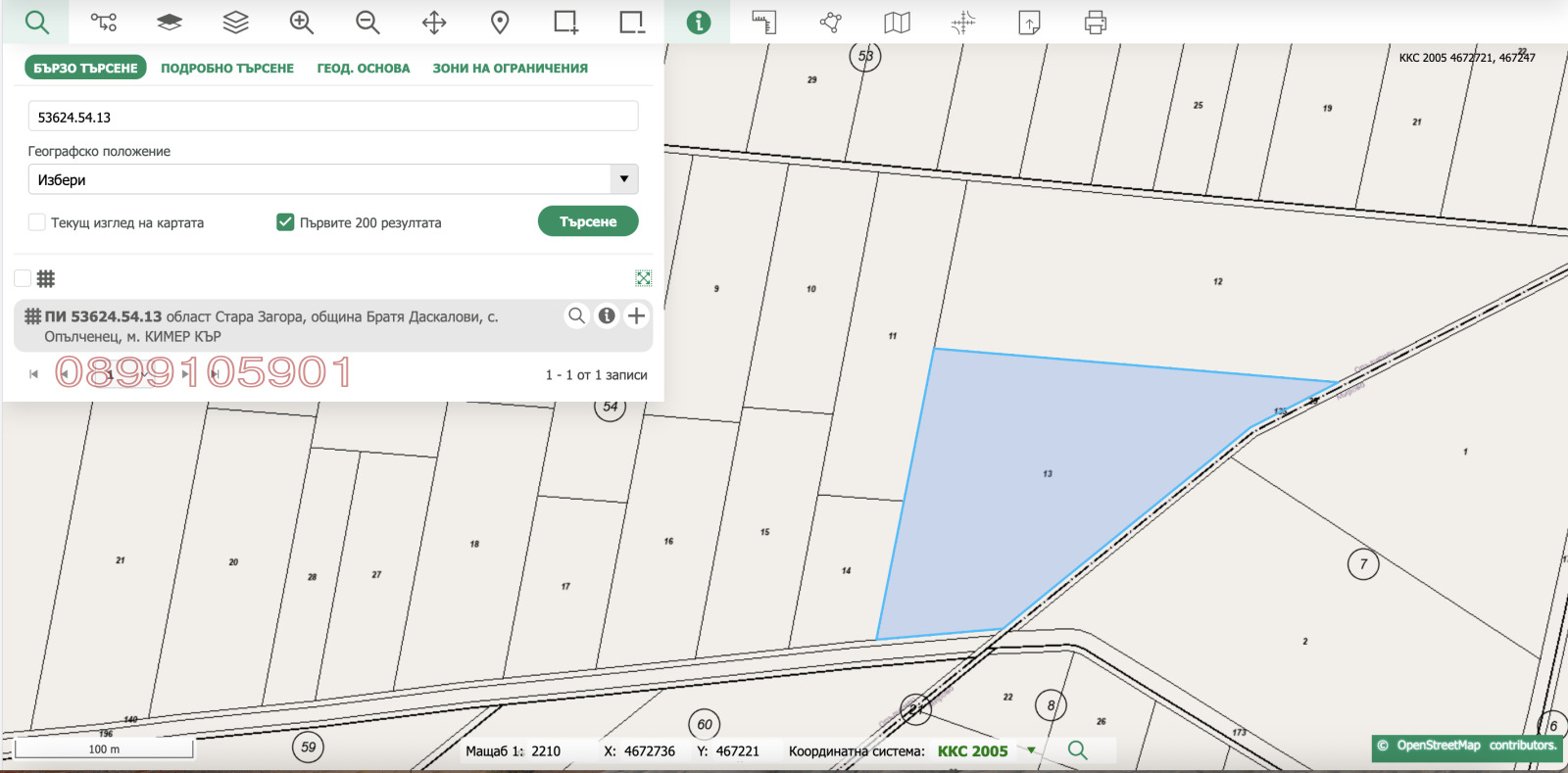Screen dimensions: 1568x773
Task: Tick the select-all results checkbox
Action: coord(23,278)
